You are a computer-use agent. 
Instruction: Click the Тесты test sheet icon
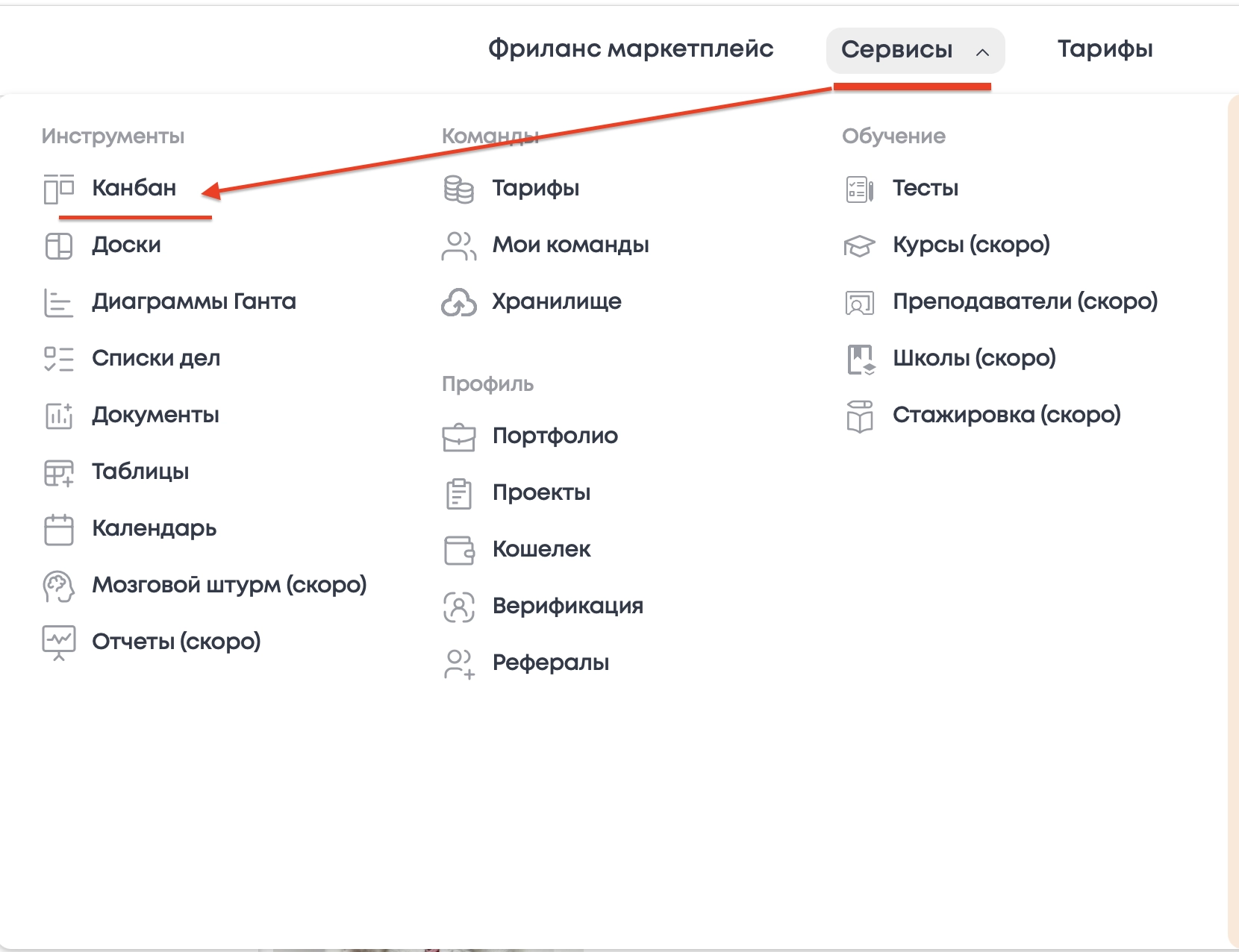859,189
